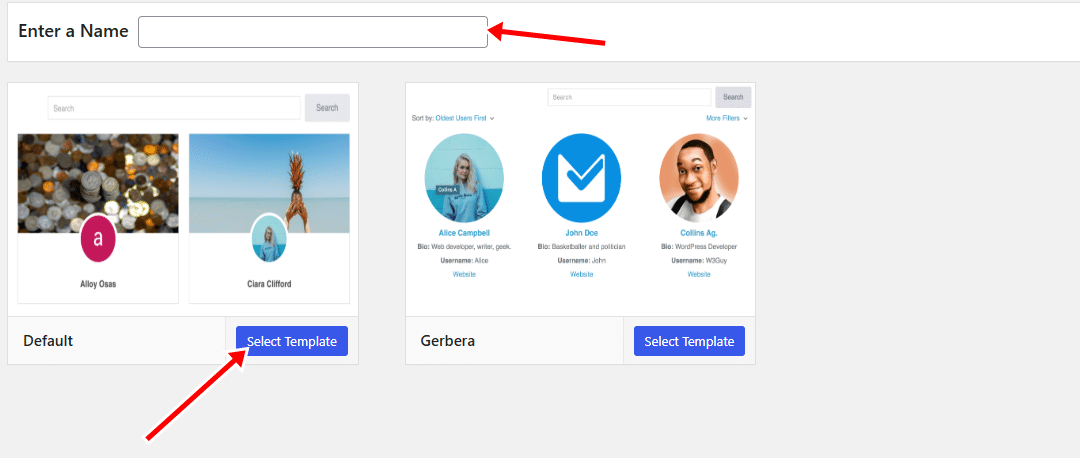Click Collins Ag.'s circular profile photo
Viewport: 1080px width, 458px height.
point(698,177)
